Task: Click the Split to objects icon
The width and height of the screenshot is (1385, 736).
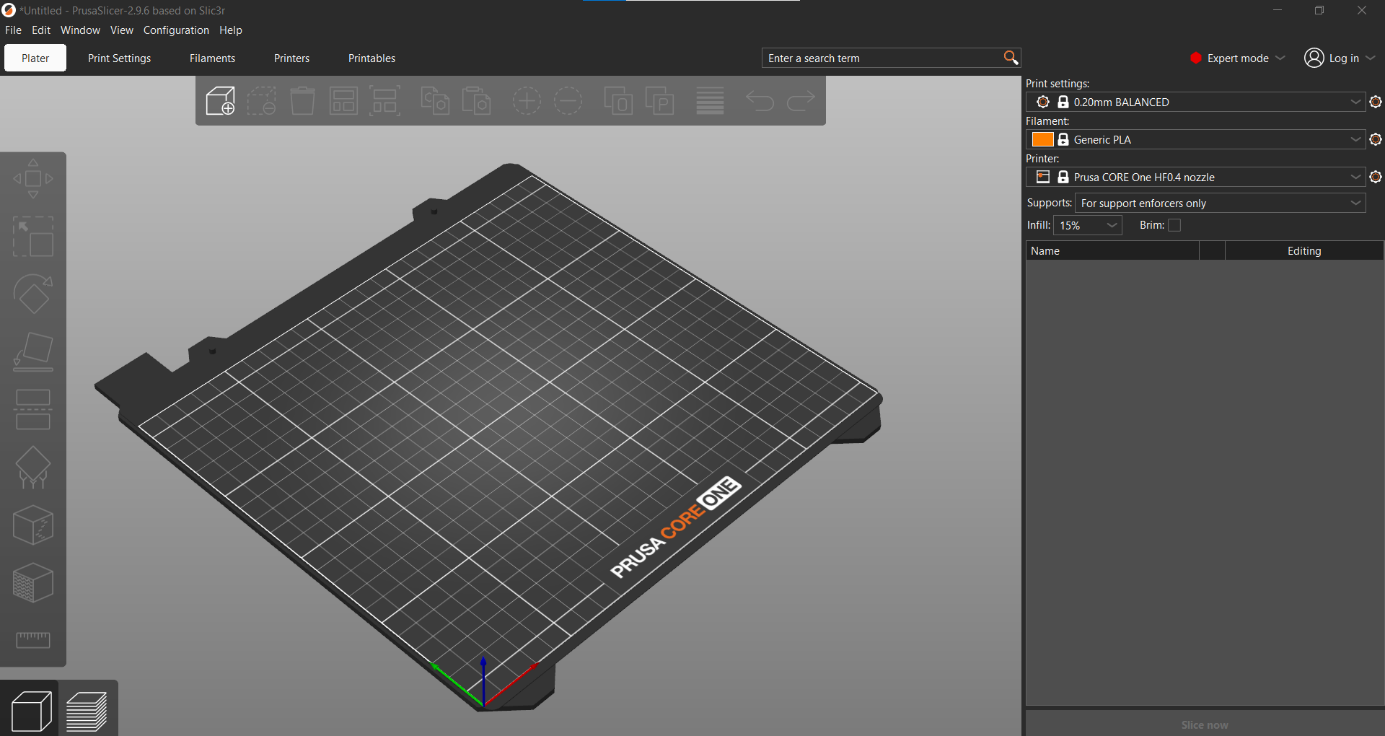Action: [619, 101]
